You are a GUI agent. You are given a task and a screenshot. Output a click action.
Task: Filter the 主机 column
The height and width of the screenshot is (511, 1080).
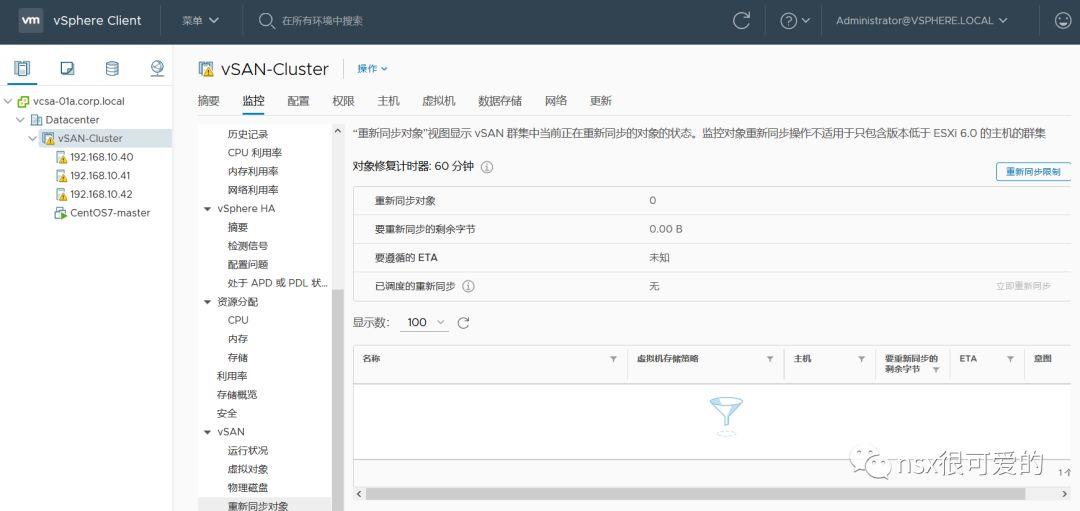coord(861,359)
